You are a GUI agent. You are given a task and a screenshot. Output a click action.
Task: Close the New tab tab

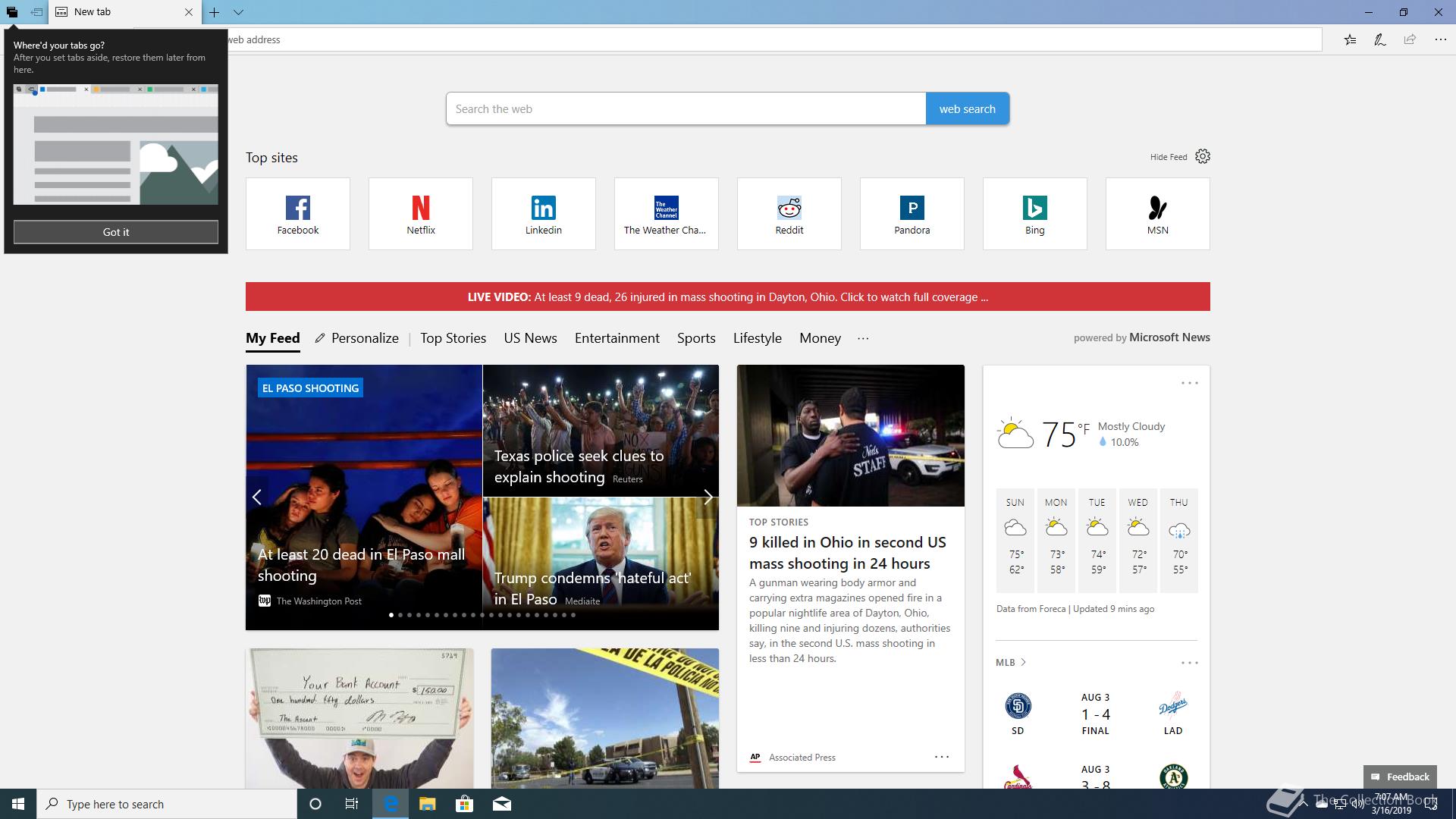click(189, 12)
